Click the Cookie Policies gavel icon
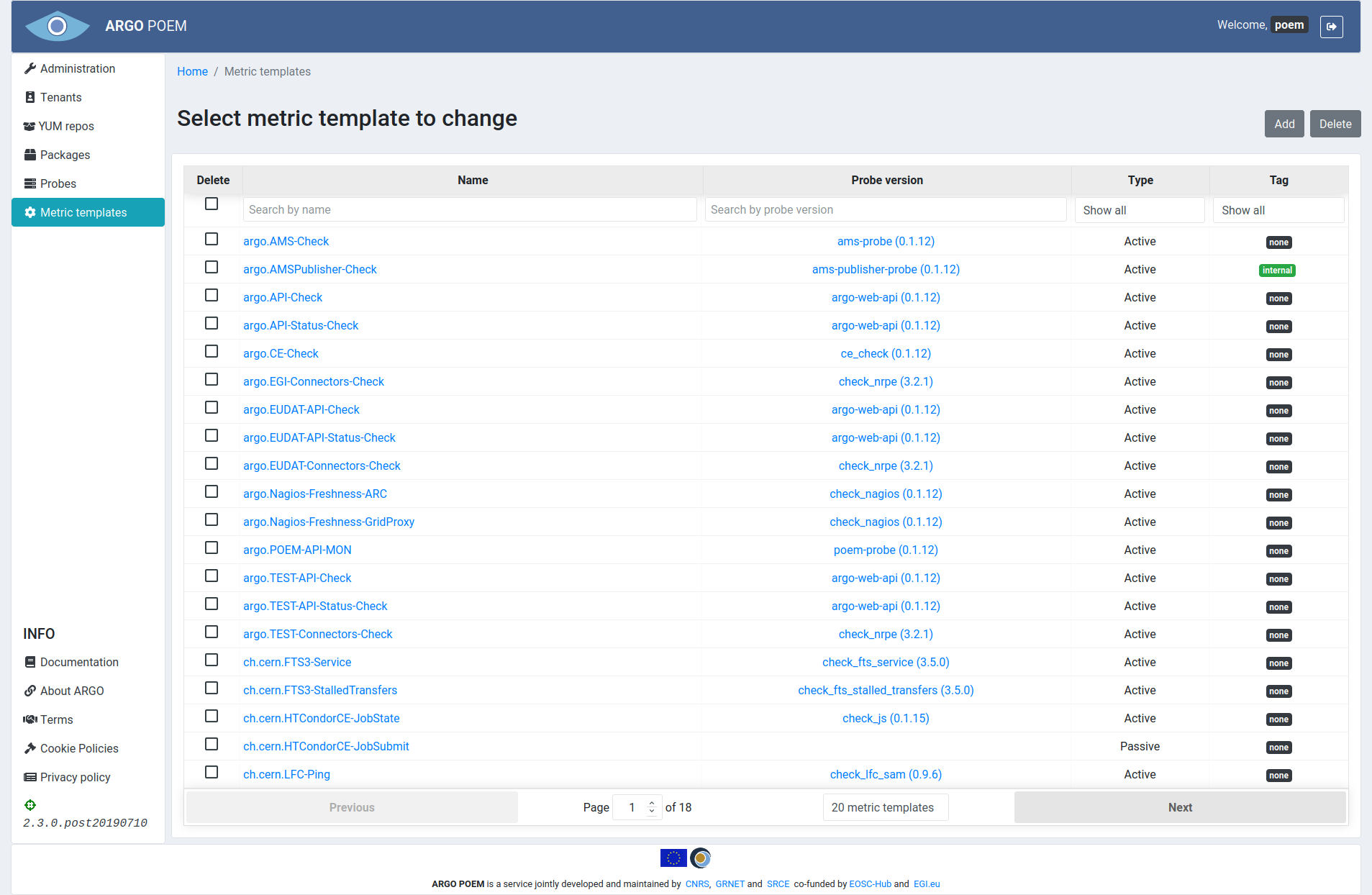This screenshot has height=895, width=1372. (30, 748)
